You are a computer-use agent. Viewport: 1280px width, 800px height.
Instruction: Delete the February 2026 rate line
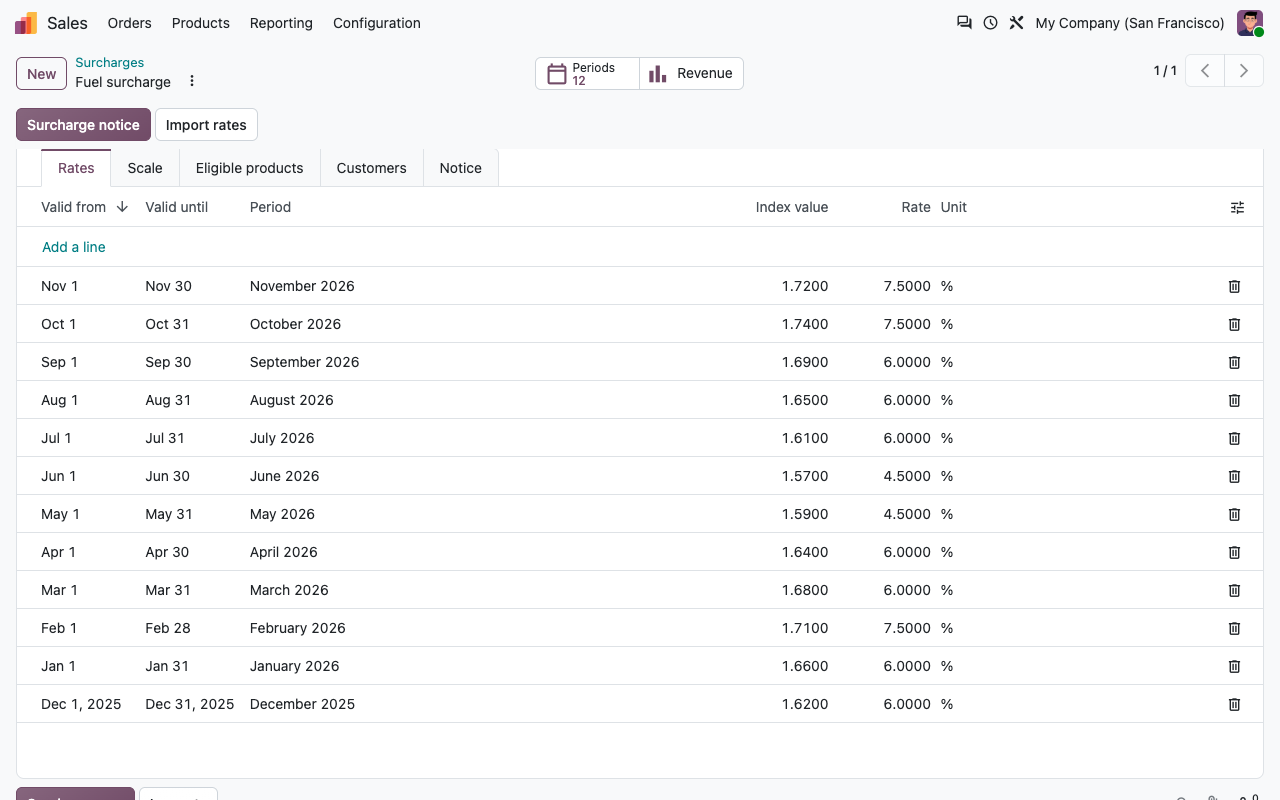pyautogui.click(x=1234, y=628)
